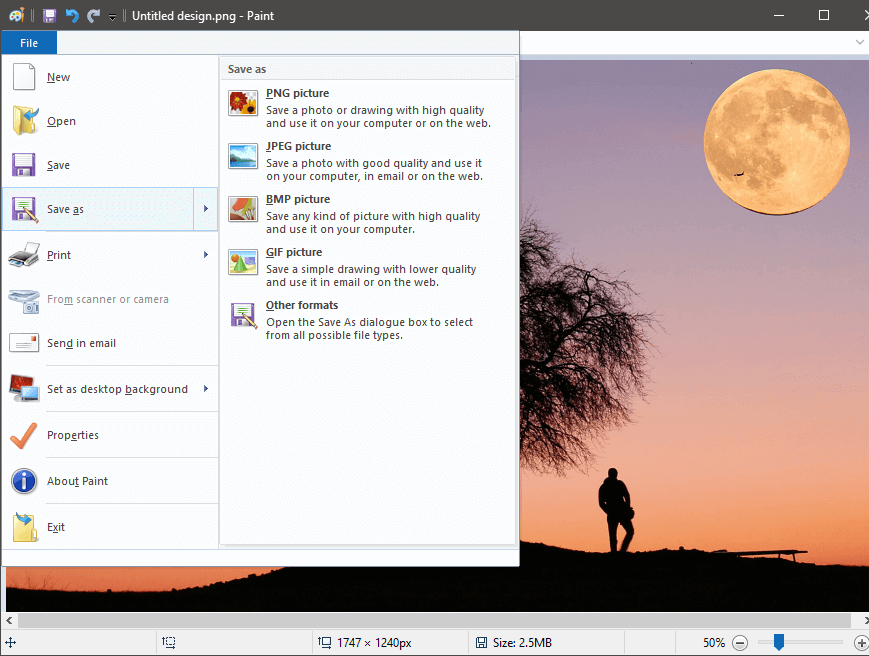Choose the JPEG picture icon
869x656 pixels.
(x=243, y=156)
